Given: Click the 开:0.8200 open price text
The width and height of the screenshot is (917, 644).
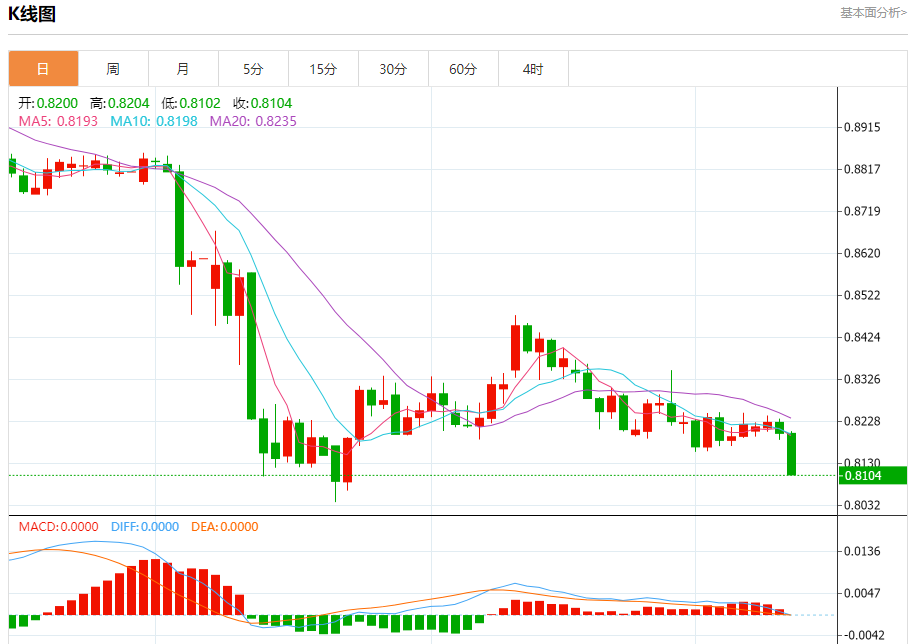Looking at the screenshot, I should 48,104.
